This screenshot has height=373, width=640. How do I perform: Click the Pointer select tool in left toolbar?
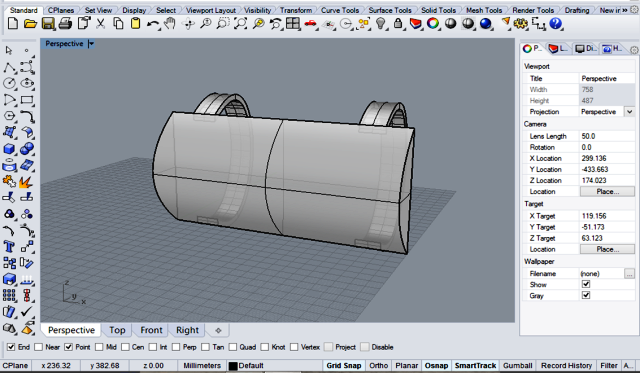coord(9,50)
